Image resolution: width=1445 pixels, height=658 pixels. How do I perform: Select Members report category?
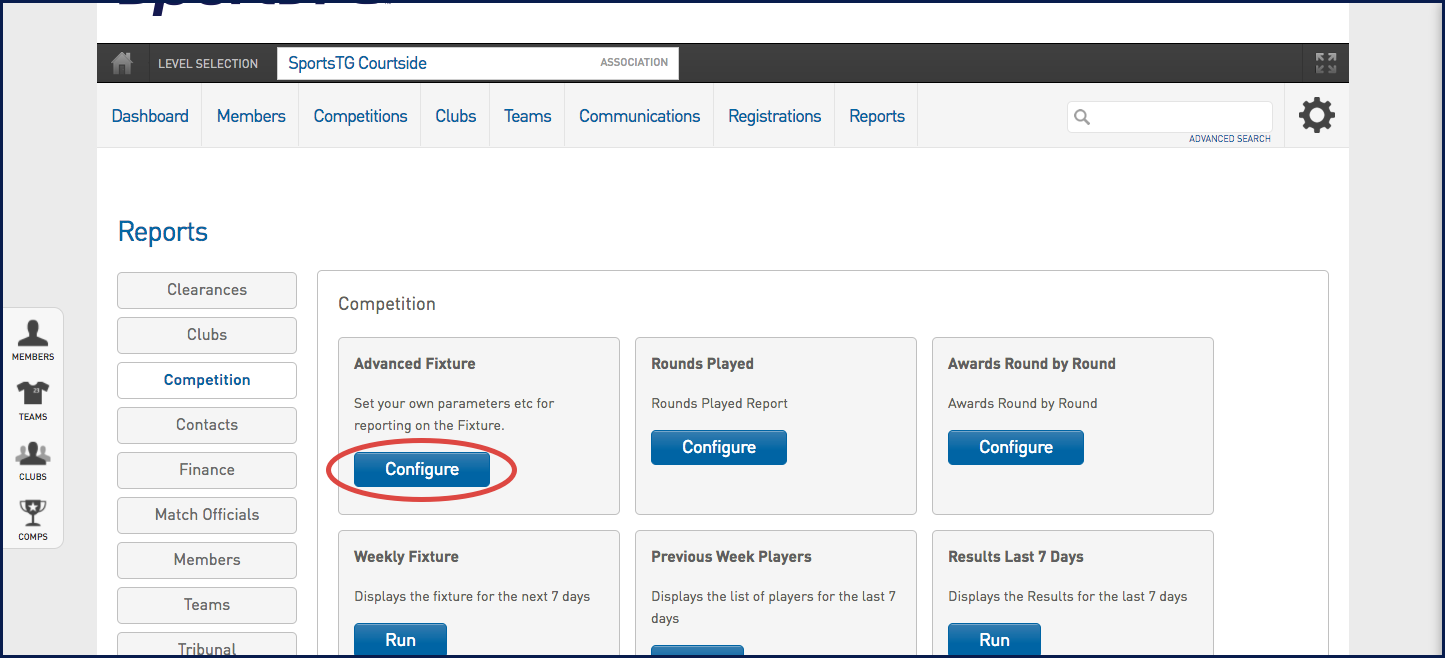[207, 560]
